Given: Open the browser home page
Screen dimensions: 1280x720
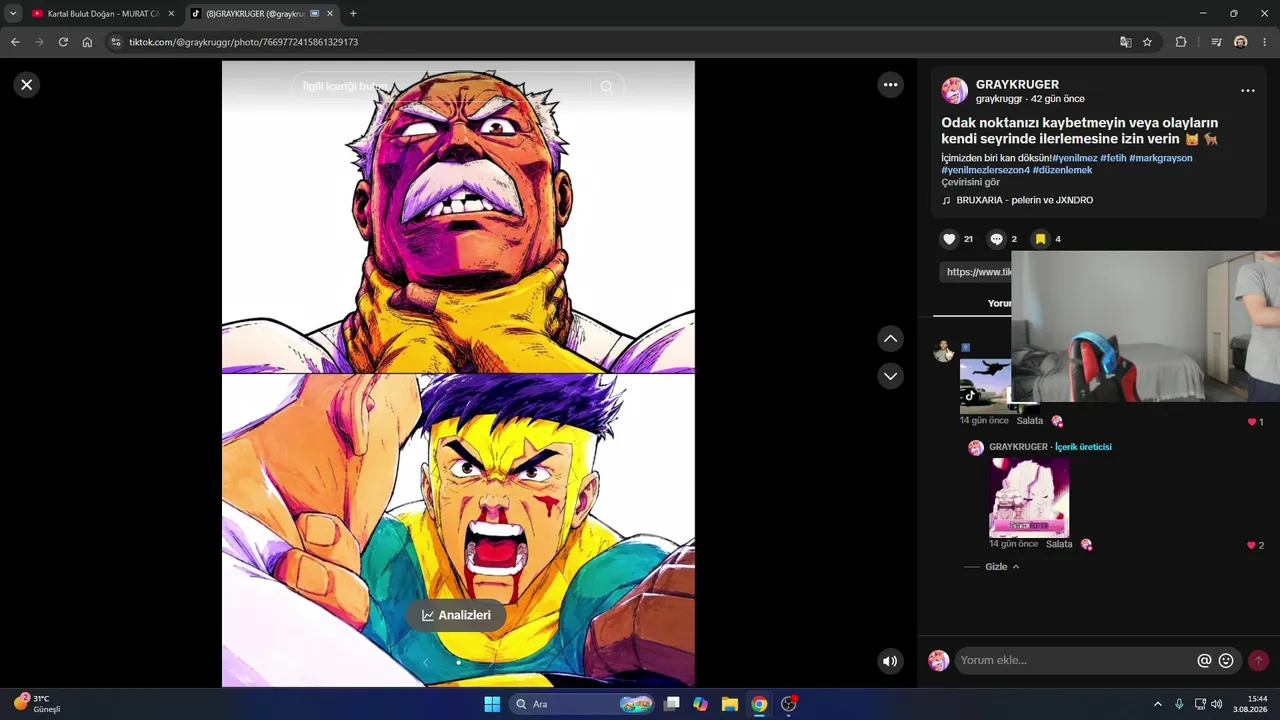Looking at the screenshot, I should pyautogui.click(x=87, y=42).
